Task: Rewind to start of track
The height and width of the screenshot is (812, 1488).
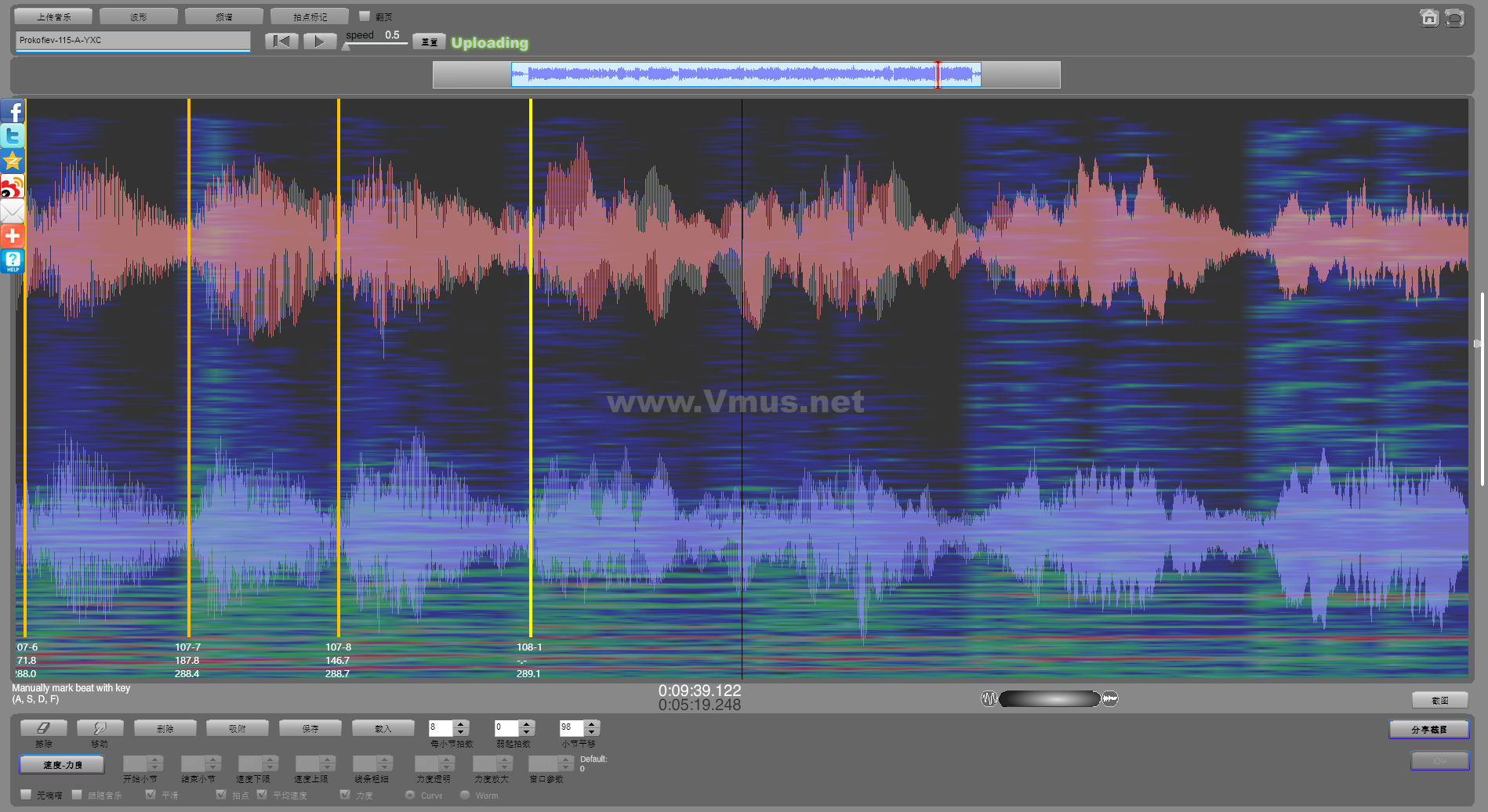Action: click(281, 42)
